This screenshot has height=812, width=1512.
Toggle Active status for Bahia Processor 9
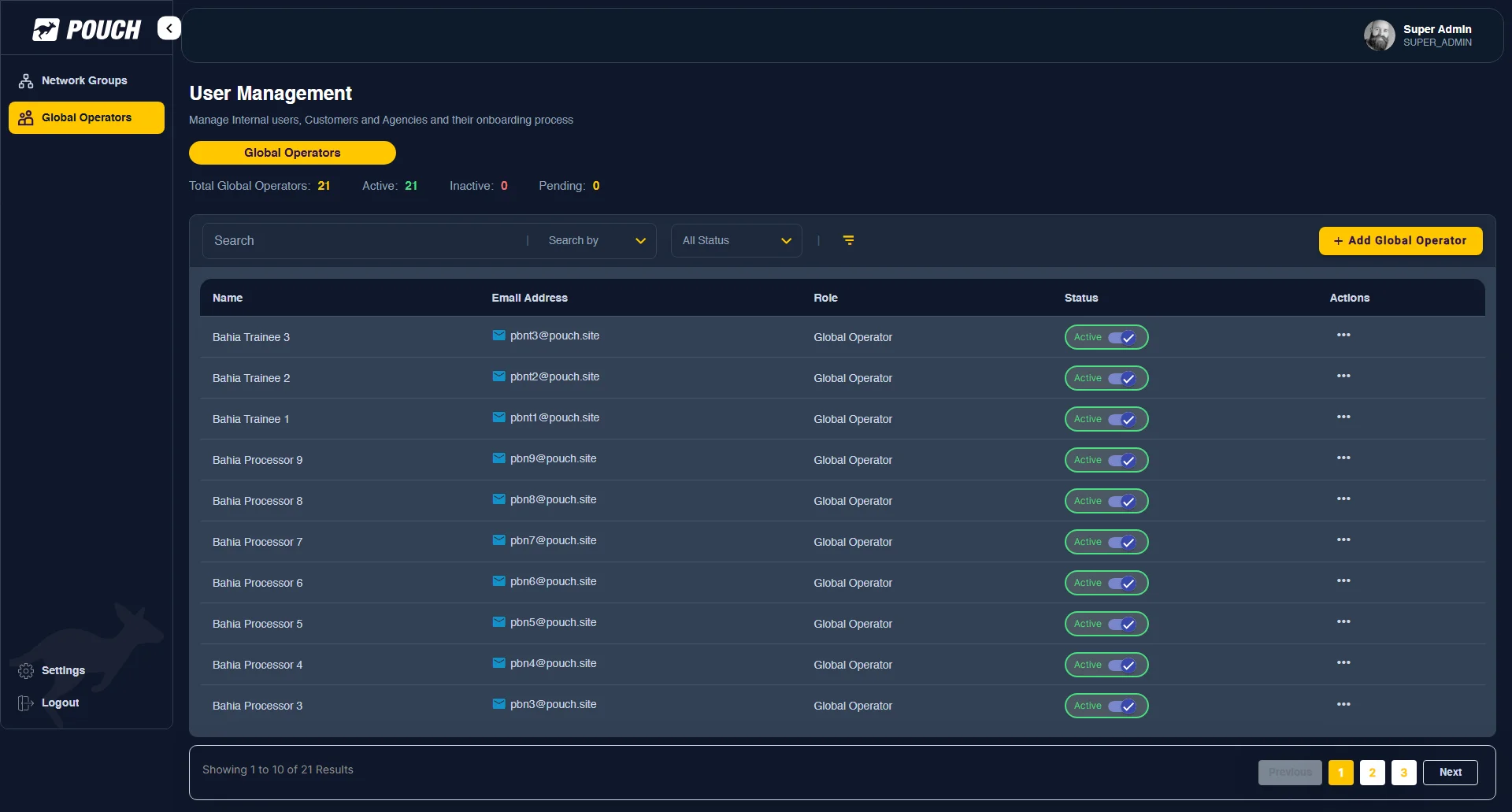pos(1122,461)
